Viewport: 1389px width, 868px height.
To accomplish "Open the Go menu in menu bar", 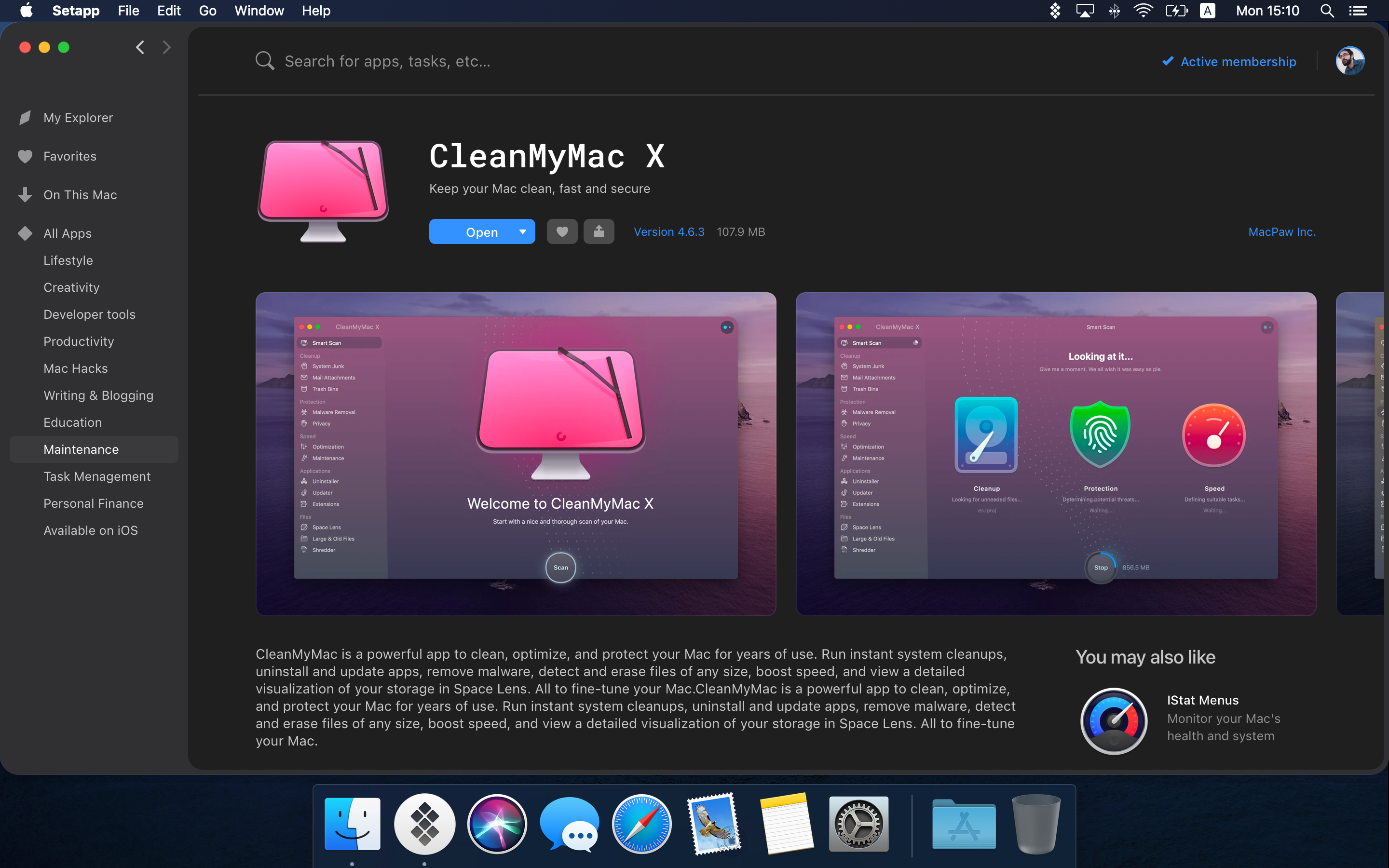I will click(x=207, y=11).
